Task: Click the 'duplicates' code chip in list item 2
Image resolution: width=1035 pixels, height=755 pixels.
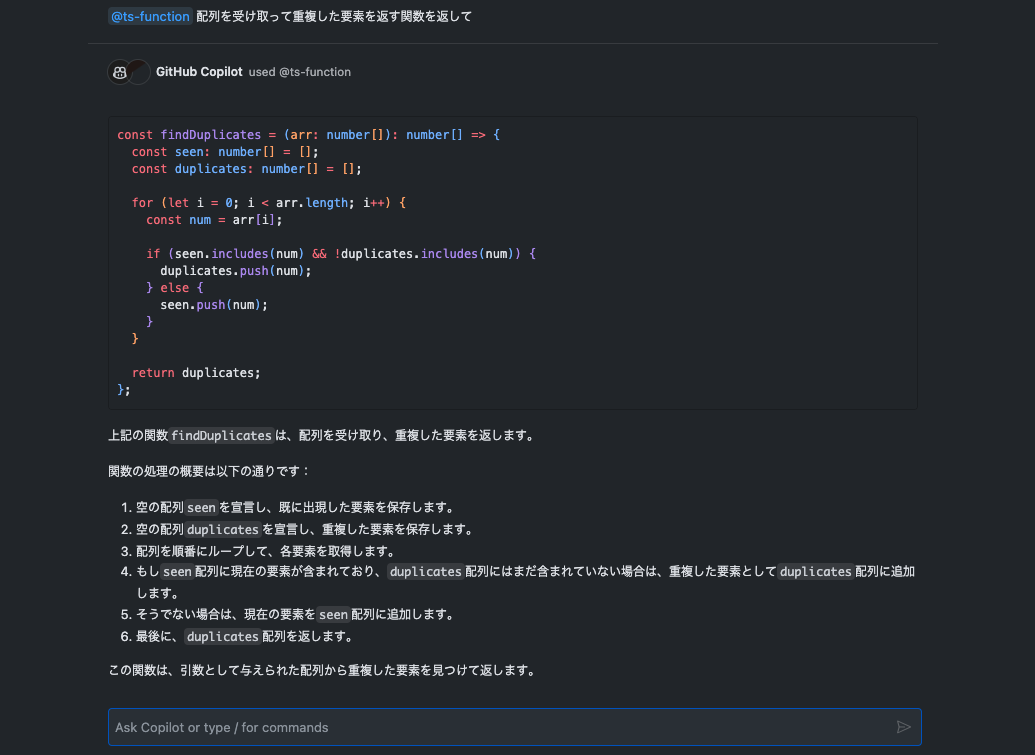Action: click(x=223, y=530)
